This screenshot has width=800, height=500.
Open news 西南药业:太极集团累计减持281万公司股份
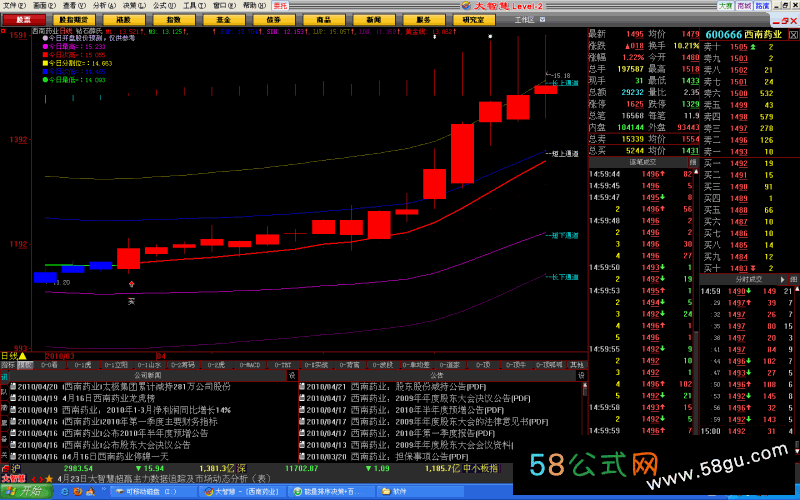[x=146, y=387]
